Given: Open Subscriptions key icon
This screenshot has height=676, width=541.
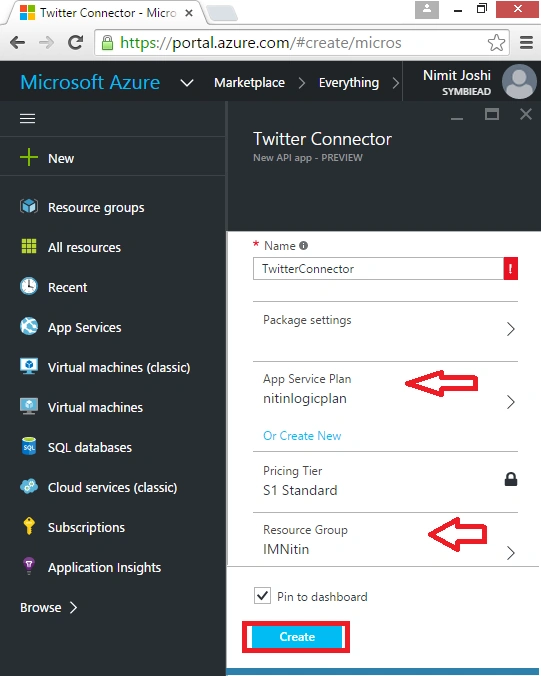Looking at the screenshot, I should pos(29,526).
